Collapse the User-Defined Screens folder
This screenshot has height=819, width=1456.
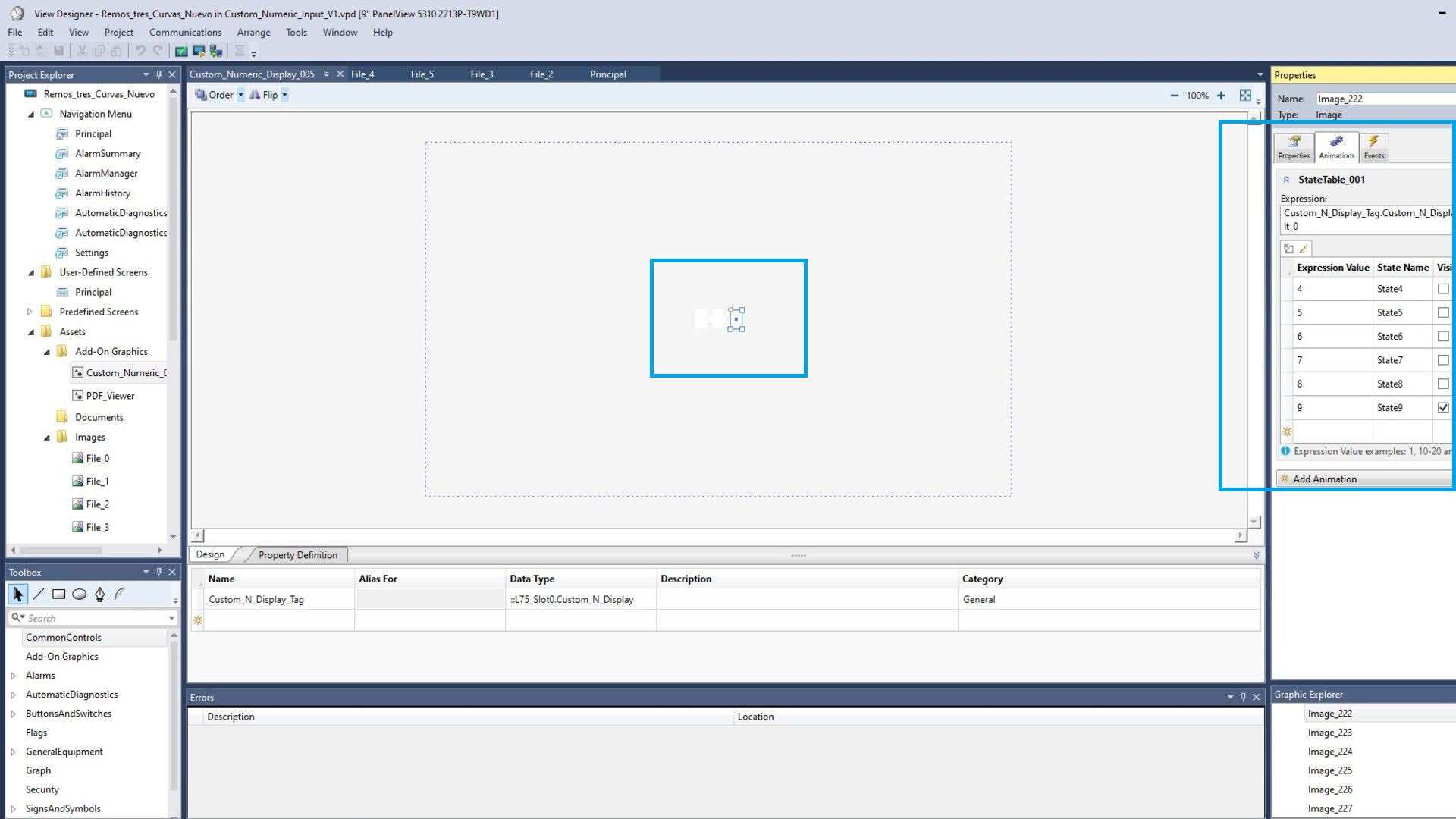tap(31, 273)
